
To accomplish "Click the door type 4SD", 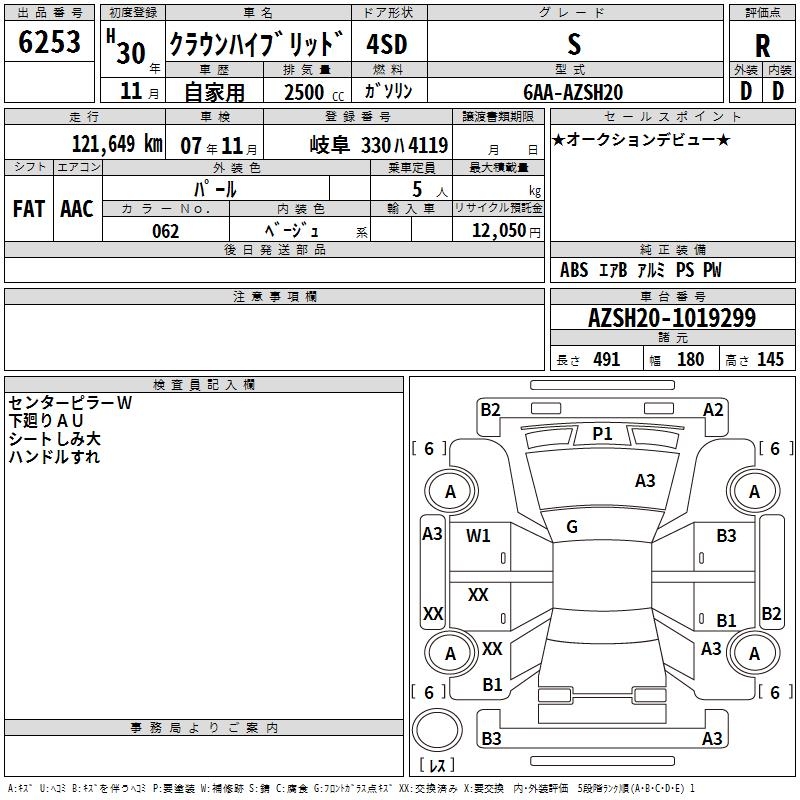I will [387, 44].
